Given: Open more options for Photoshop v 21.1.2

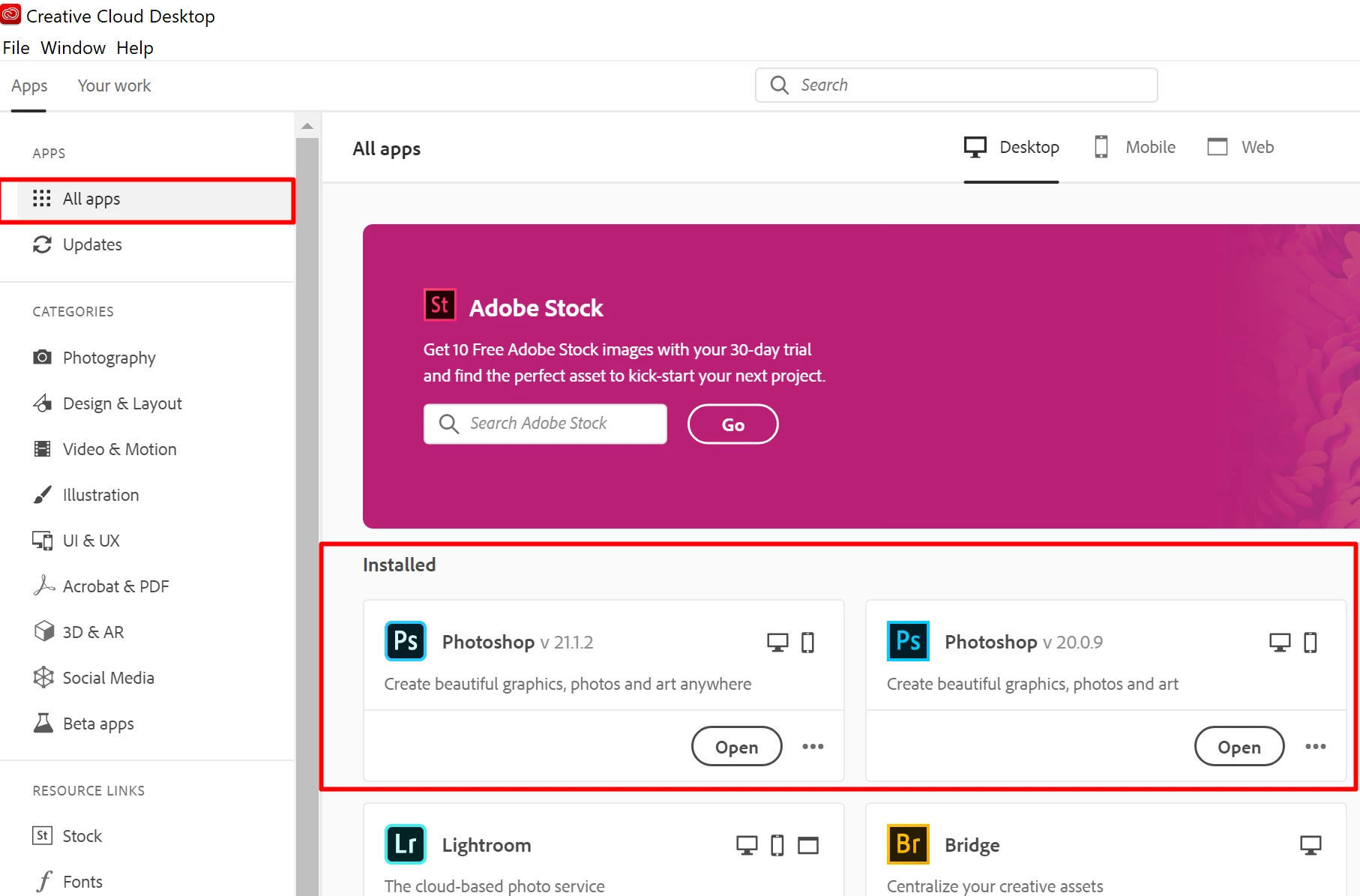Looking at the screenshot, I should coord(813,747).
